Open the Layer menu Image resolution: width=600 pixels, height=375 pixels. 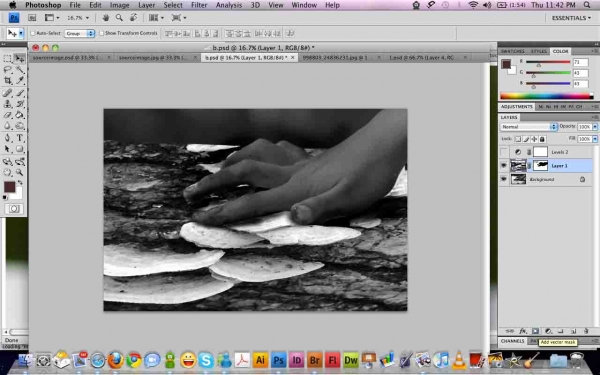147,5
